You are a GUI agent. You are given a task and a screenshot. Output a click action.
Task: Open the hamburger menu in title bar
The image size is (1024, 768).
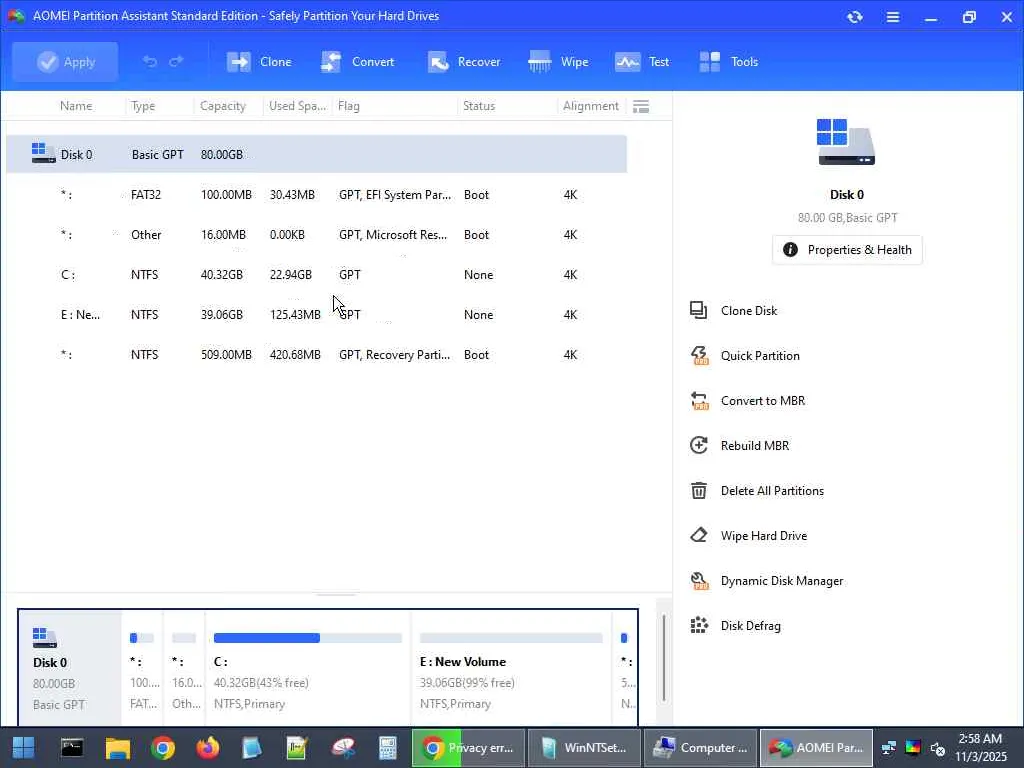tap(893, 17)
